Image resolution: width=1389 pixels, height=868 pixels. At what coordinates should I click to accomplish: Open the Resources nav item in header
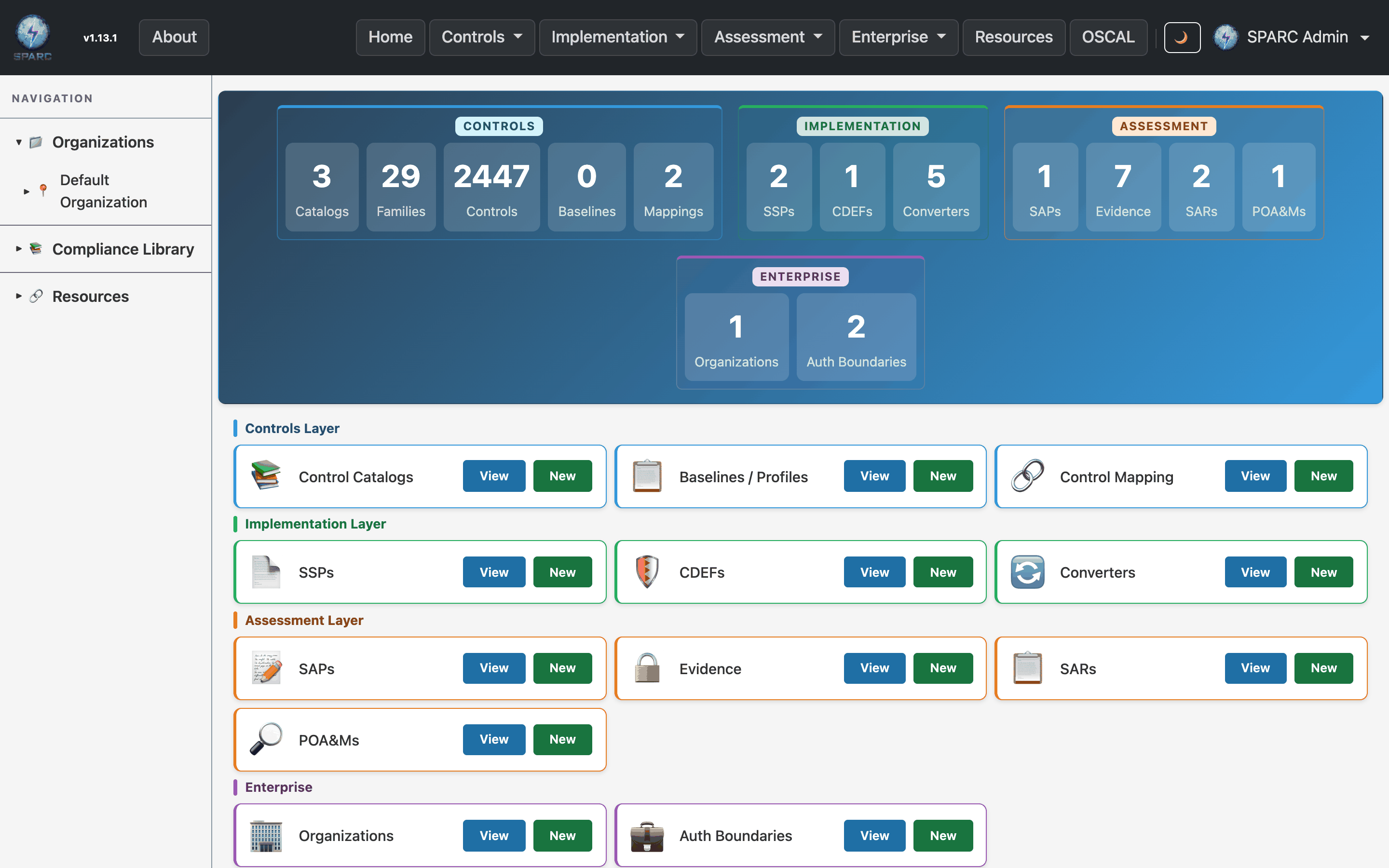[1014, 37]
